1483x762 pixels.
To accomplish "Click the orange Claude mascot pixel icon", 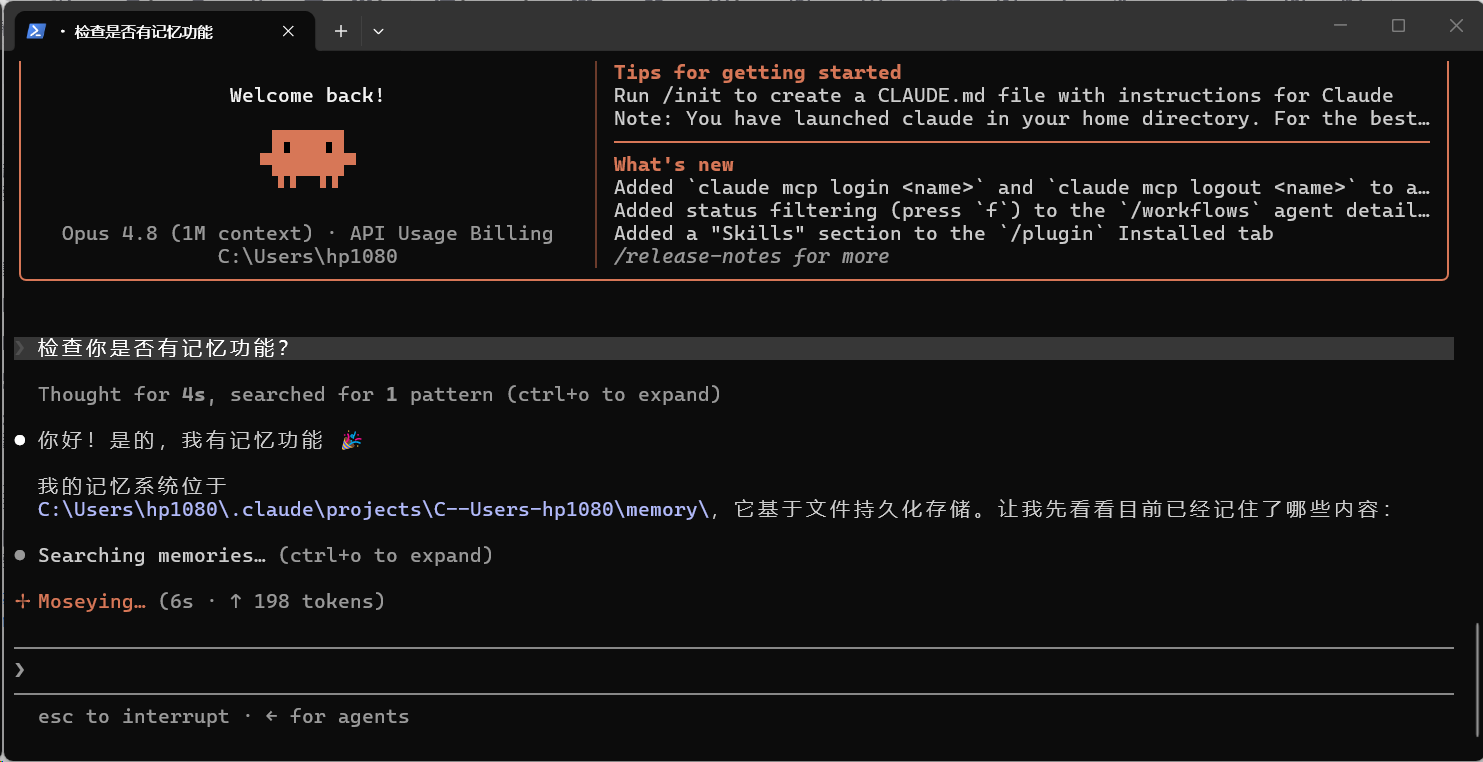I will (x=308, y=158).
